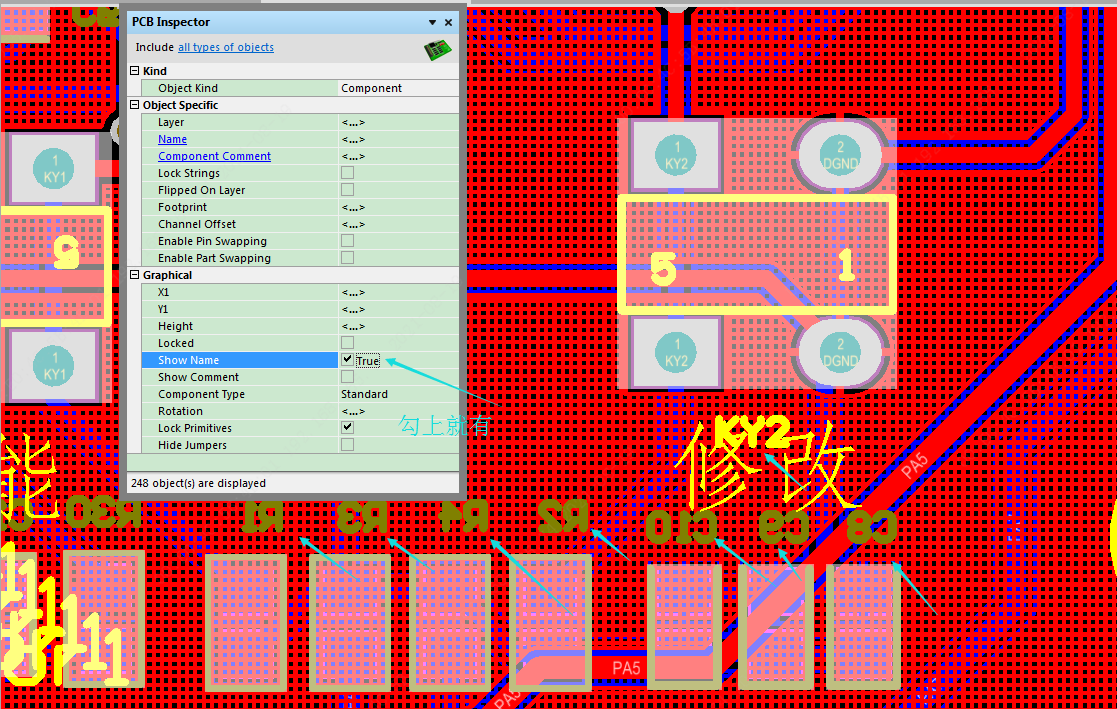Collapse the Graphical section

135,275
